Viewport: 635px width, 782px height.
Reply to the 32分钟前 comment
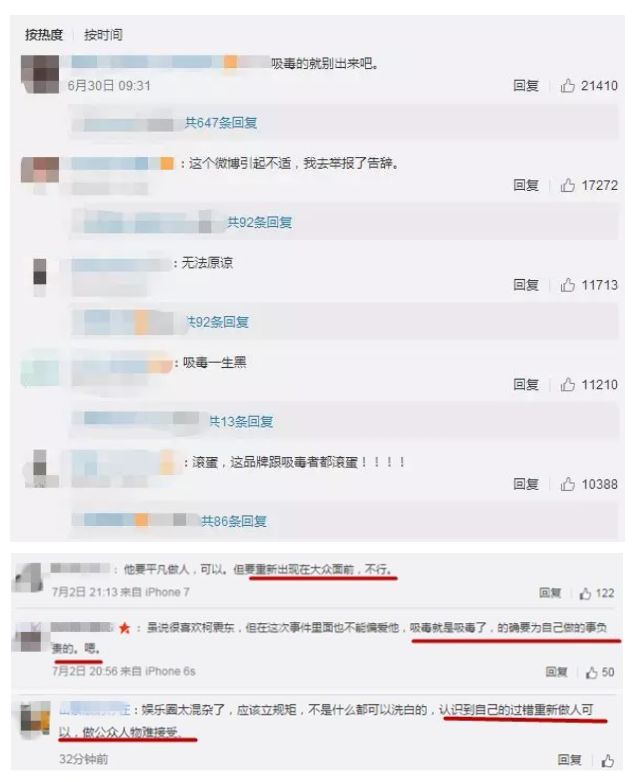pos(570,760)
